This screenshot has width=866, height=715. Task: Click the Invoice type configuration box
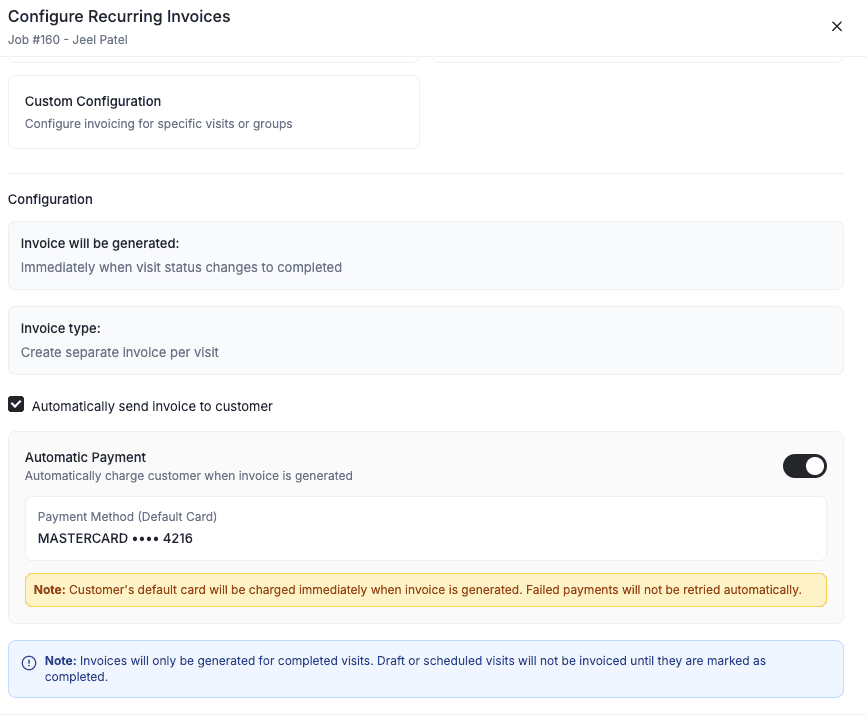pos(426,340)
